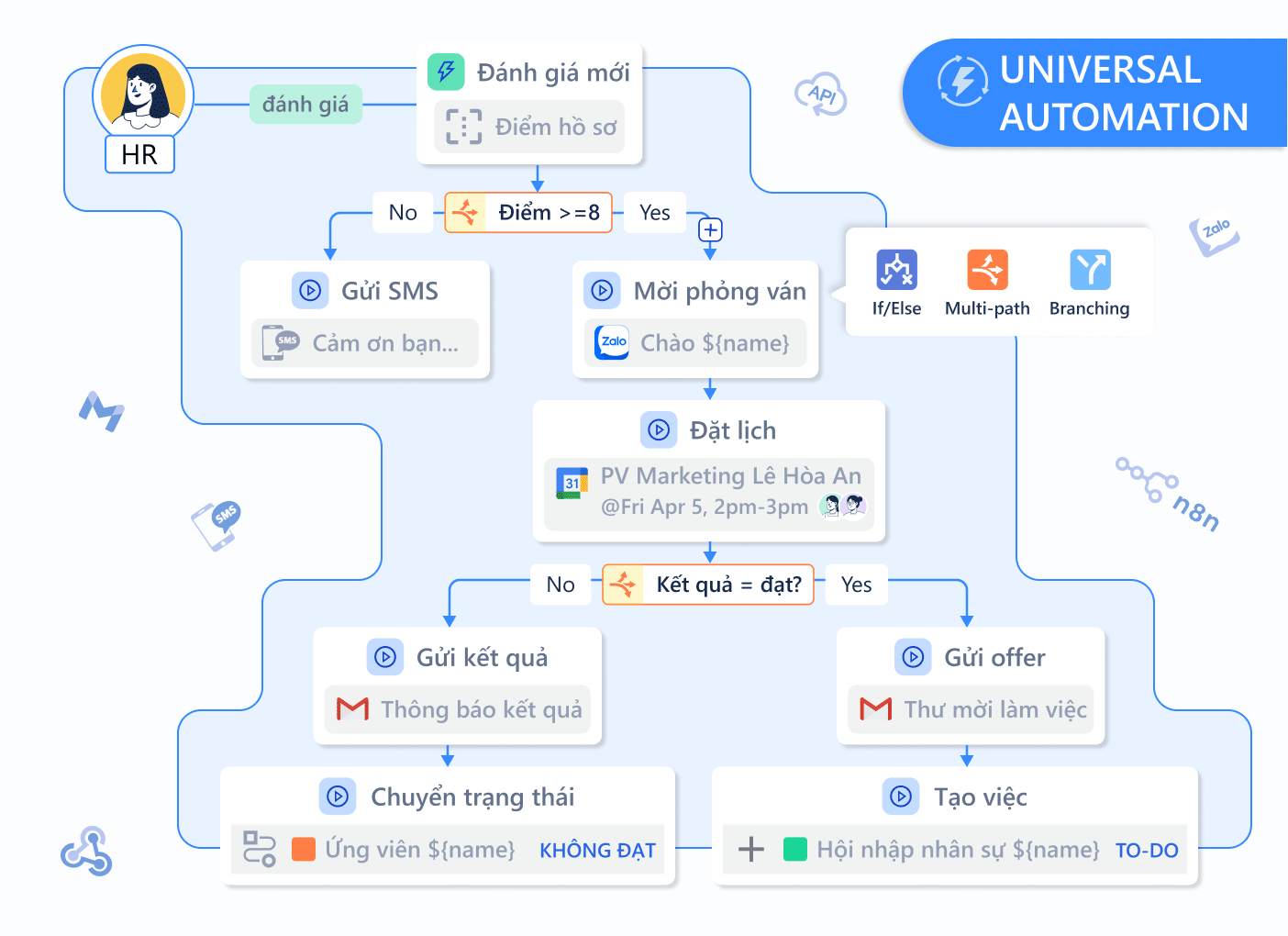Image resolution: width=1288 pixels, height=936 pixels.
Task: Click the Đặt lịch play icon
Action: click(x=659, y=429)
